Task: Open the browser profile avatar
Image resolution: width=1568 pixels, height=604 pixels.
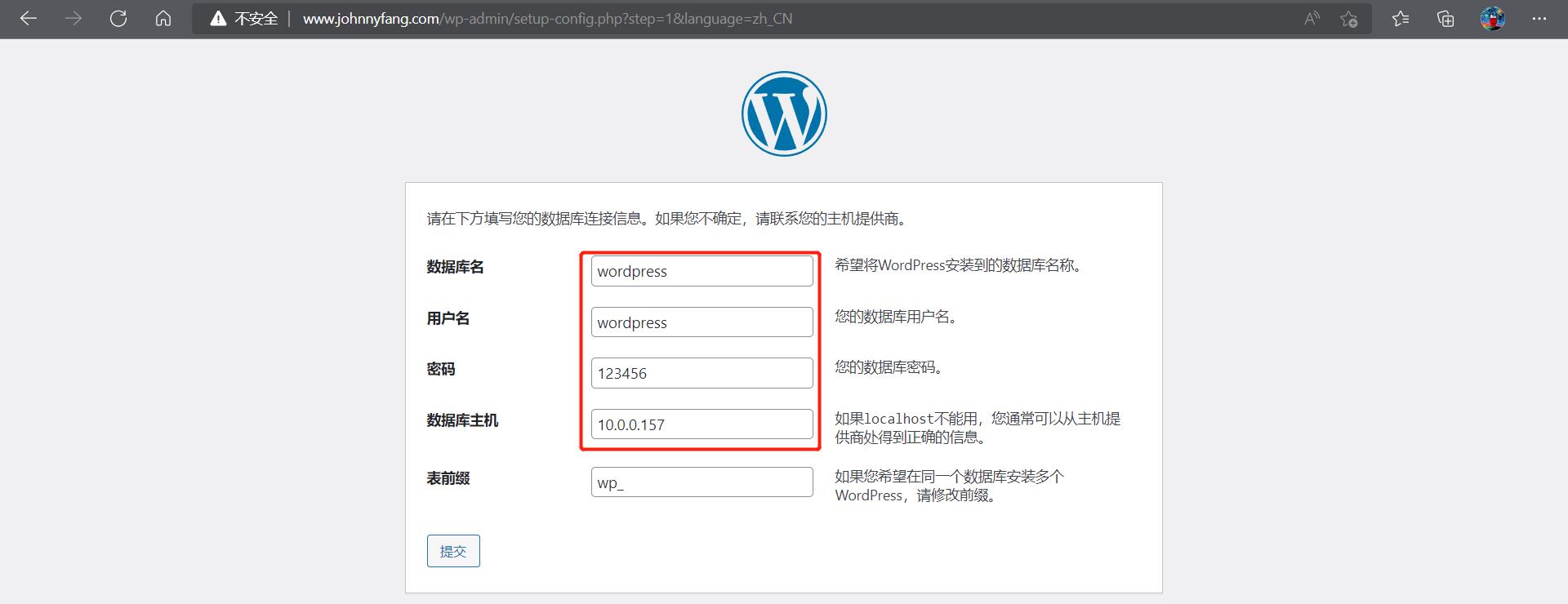Action: [x=1492, y=19]
